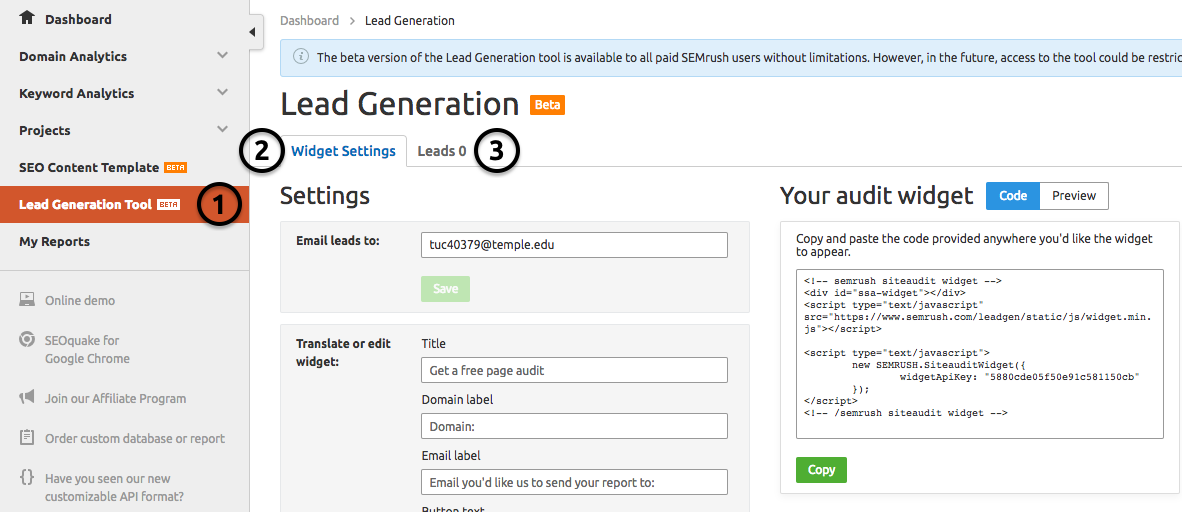The width and height of the screenshot is (1182, 512).
Task: Click the Dashboard home icon
Action: 27,18
